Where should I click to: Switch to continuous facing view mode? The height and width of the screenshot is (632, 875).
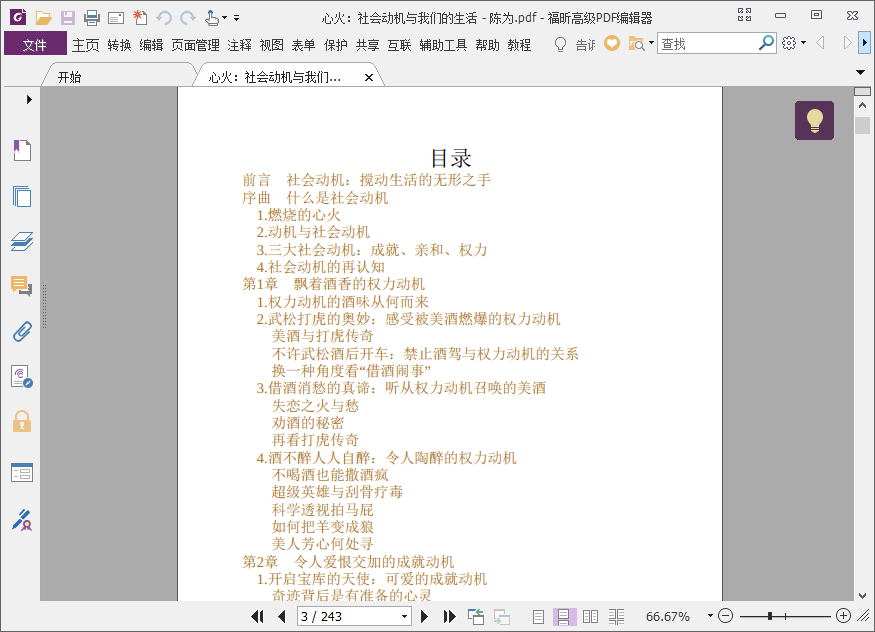tap(617, 616)
